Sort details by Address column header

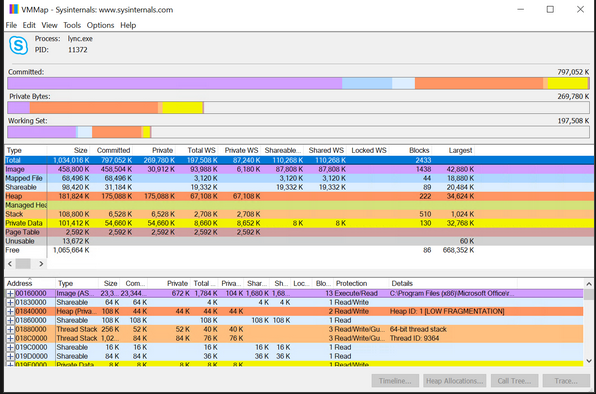click(30, 283)
